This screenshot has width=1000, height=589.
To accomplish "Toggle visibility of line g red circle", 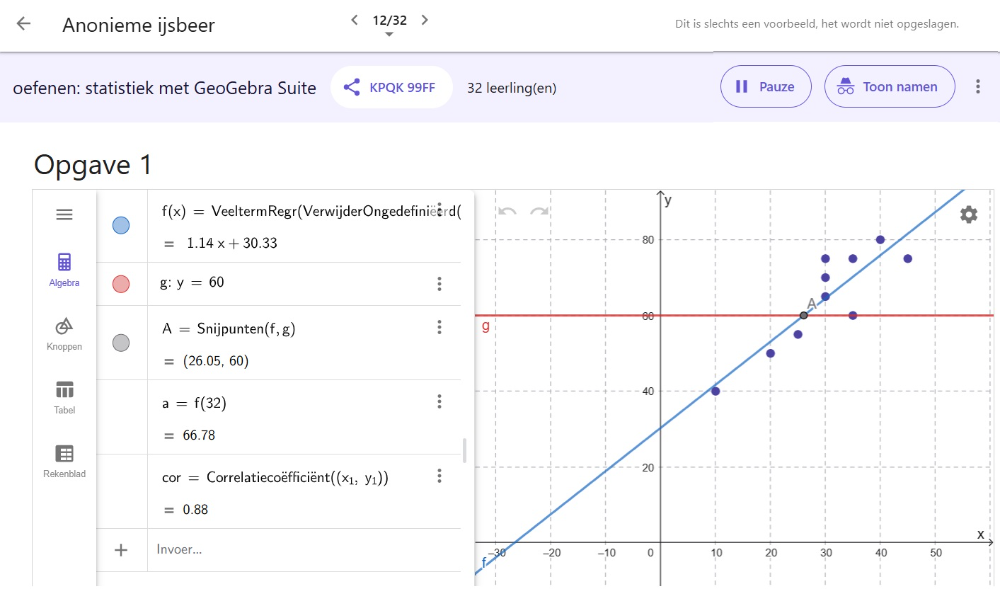I will tap(121, 284).
